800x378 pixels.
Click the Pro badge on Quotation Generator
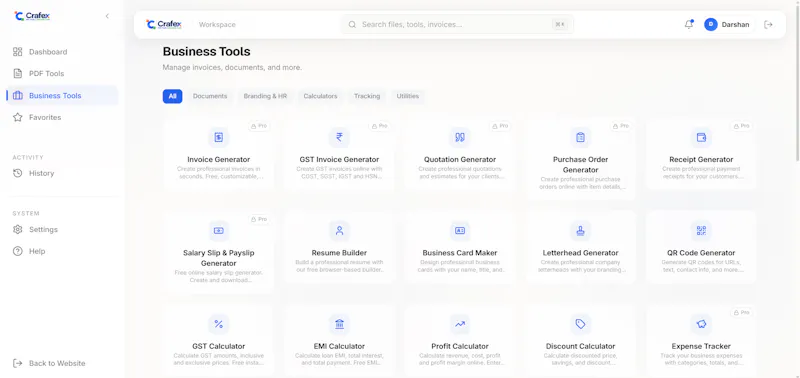click(x=500, y=125)
